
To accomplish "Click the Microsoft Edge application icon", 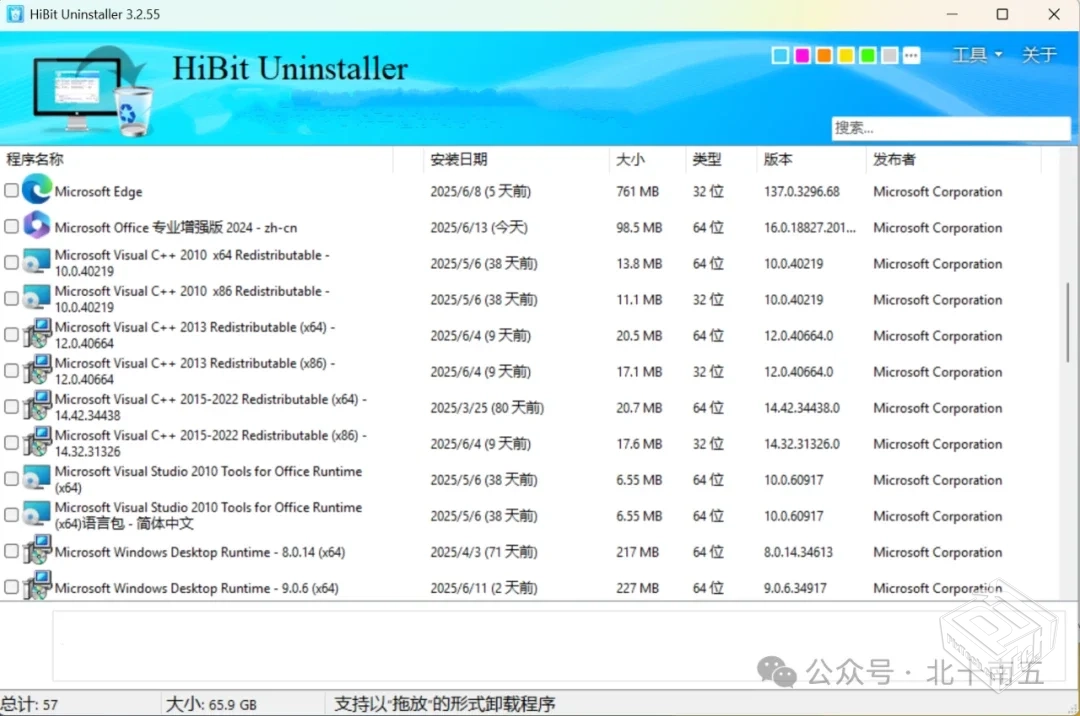I will [35, 190].
